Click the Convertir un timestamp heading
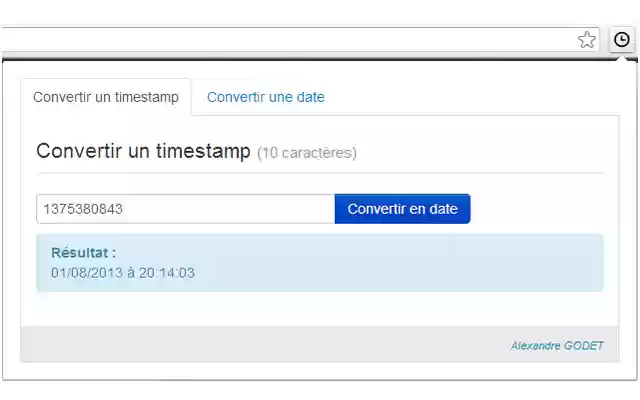This screenshot has height=400, width=640. 143,151
